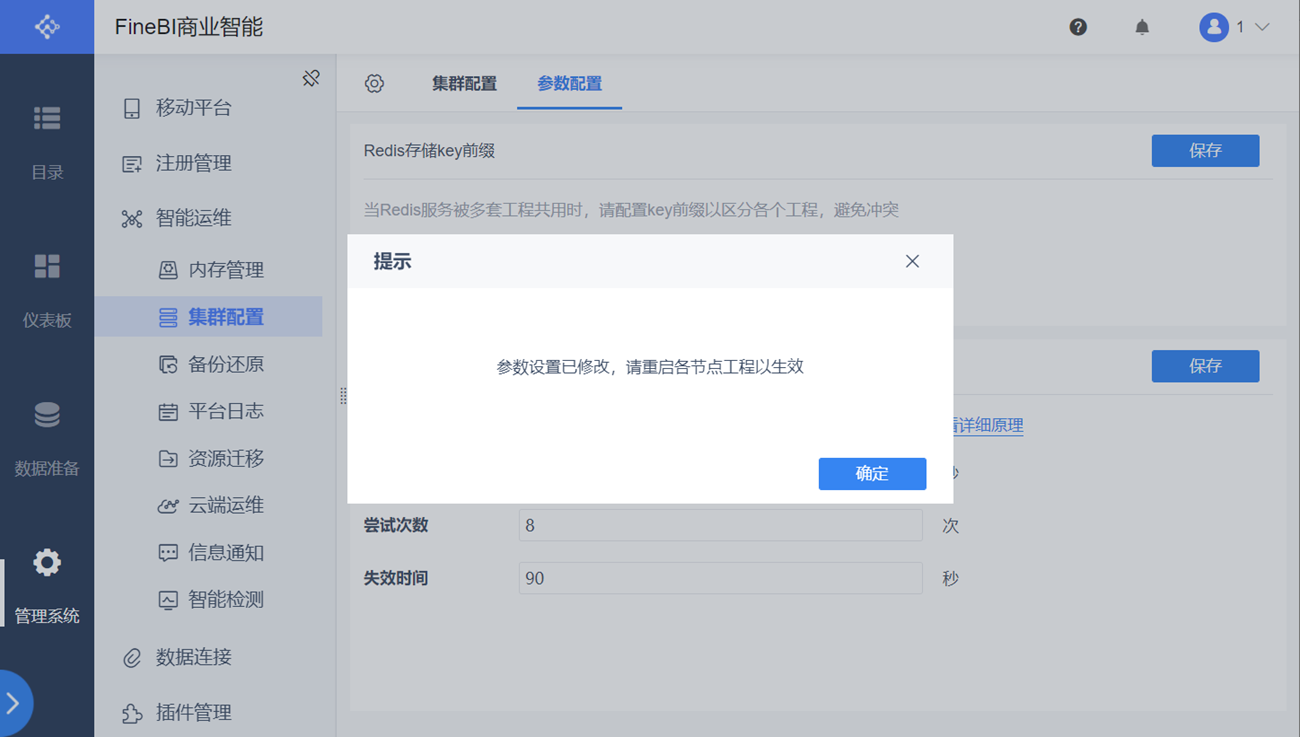Click the 尝试次数 label
This screenshot has height=737, width=1300.
coord(396,525)
